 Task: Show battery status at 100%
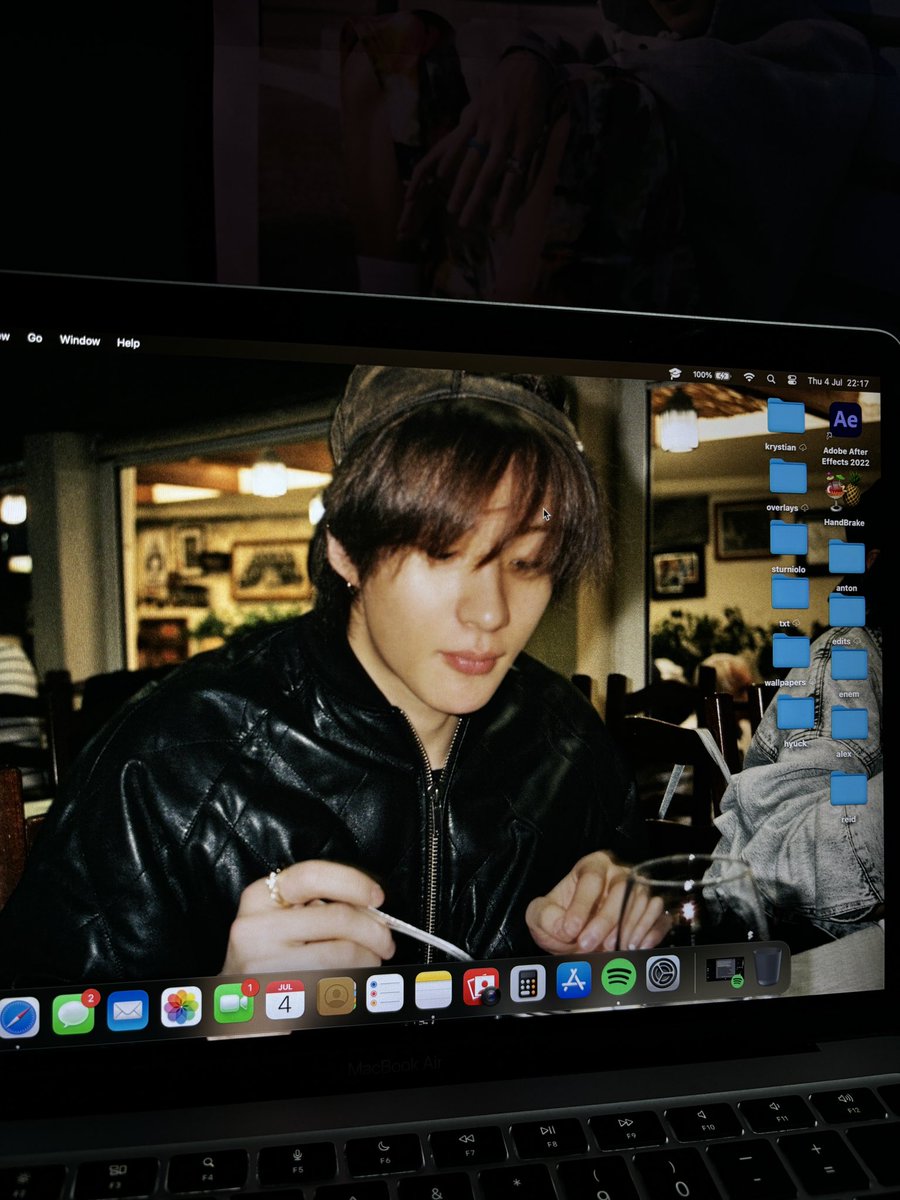[x=711, y=375]
